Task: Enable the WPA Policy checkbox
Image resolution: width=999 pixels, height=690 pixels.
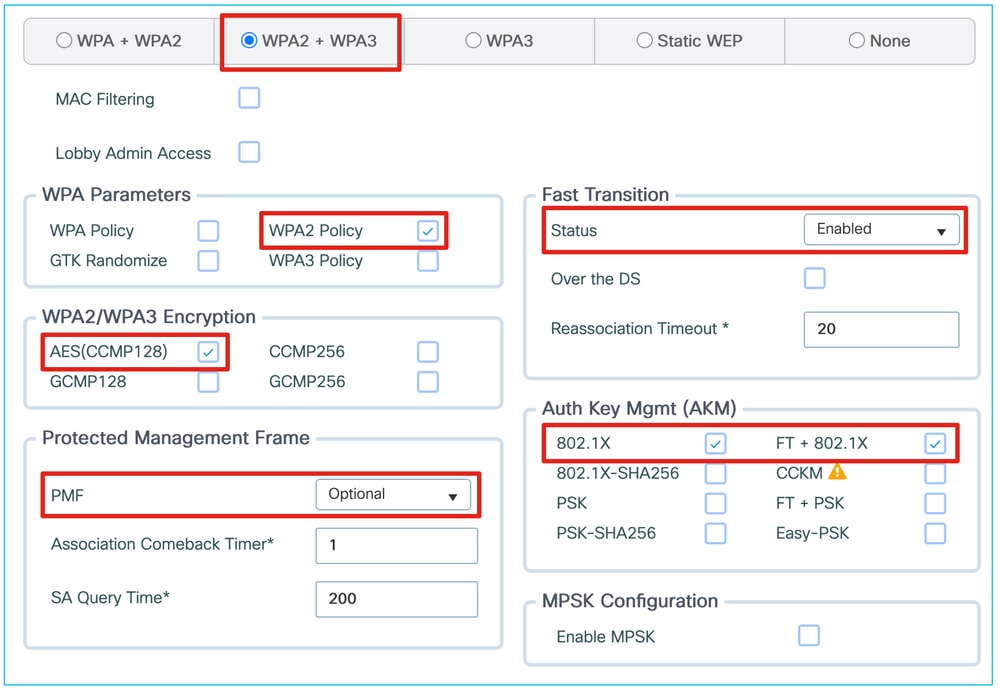Action: tap(208, 231)
